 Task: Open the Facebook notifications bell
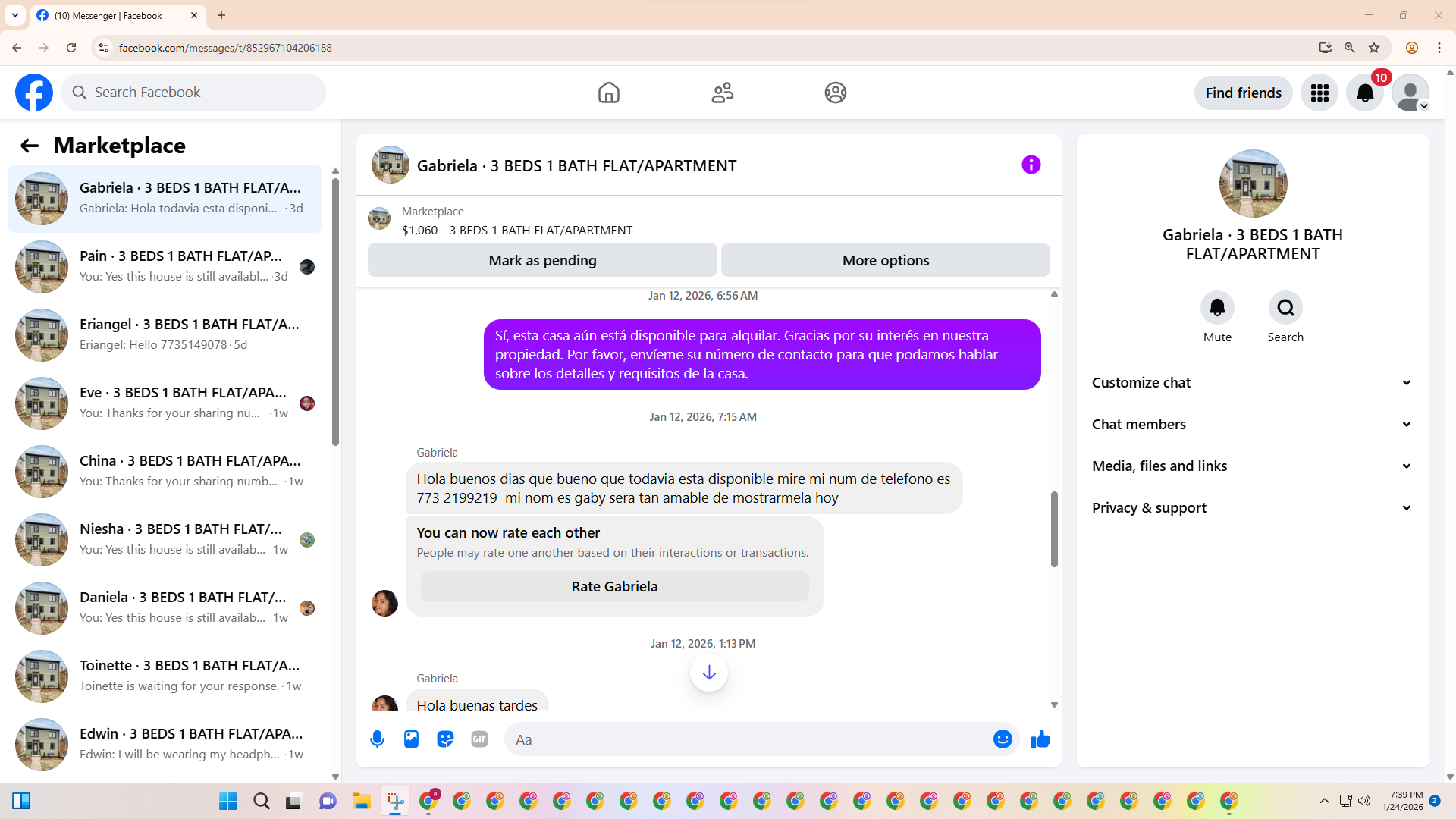click(1365, 93)
